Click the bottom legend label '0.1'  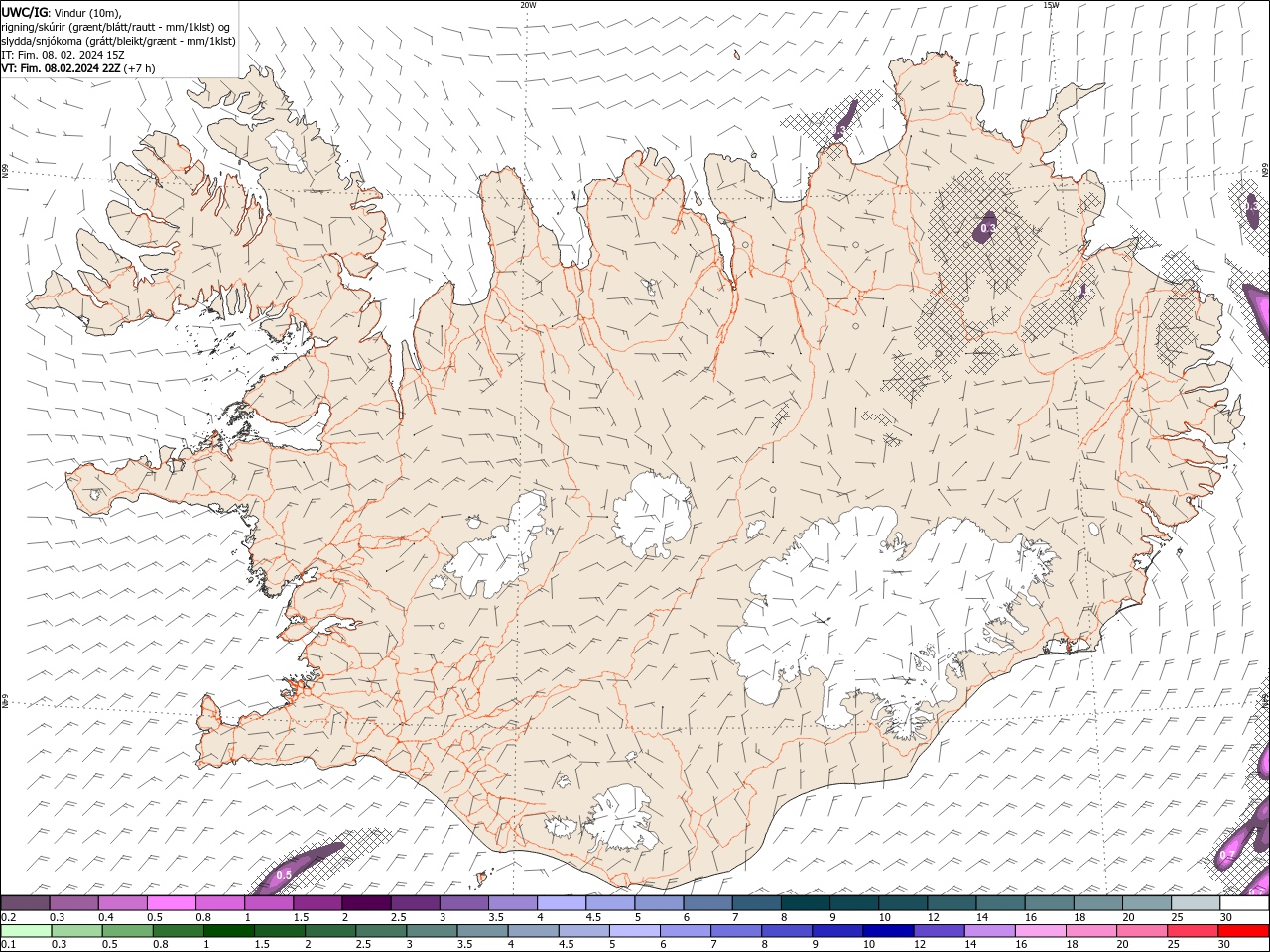pyautogui.click(x=9, y=945)
